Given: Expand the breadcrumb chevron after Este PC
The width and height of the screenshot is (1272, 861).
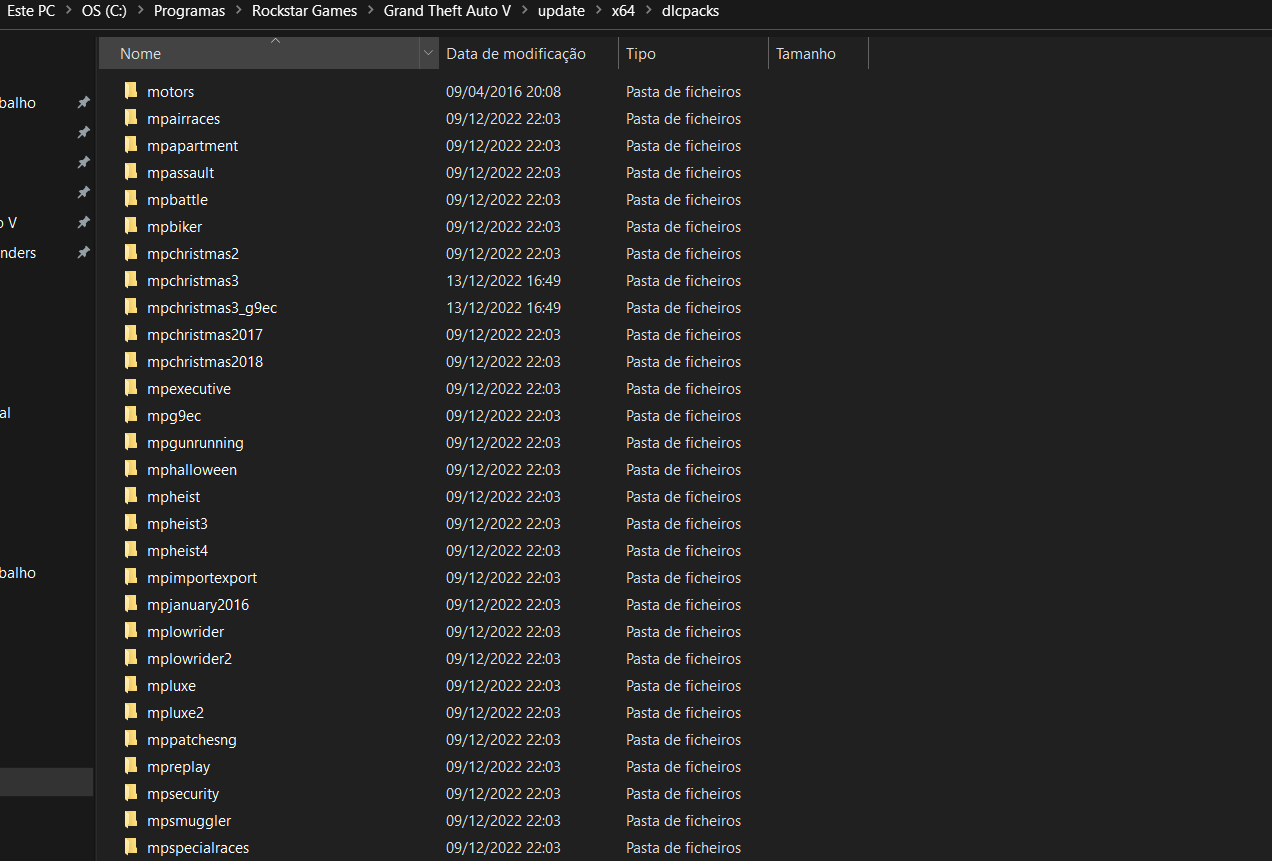Looking at the screenshot, I should (68, 11).
